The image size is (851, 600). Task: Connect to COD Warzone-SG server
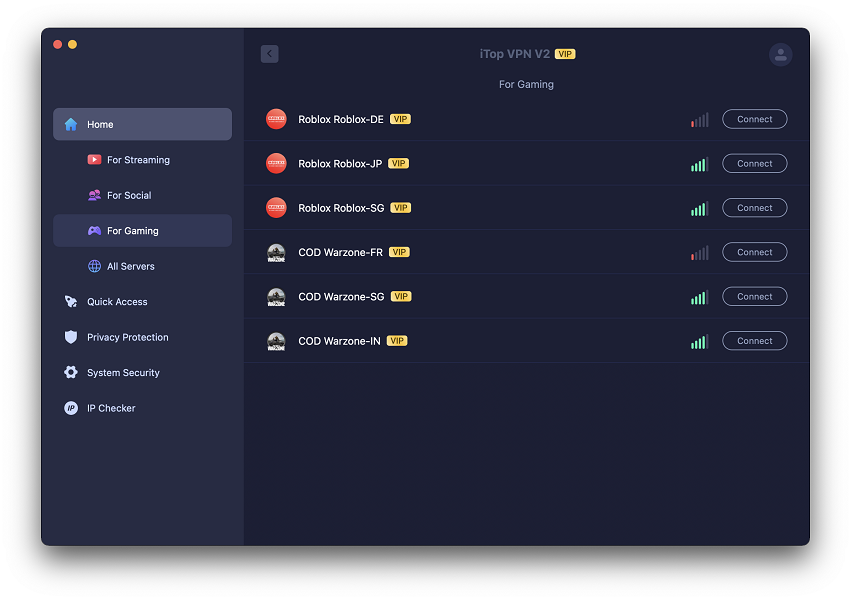[x=754, y=297]
